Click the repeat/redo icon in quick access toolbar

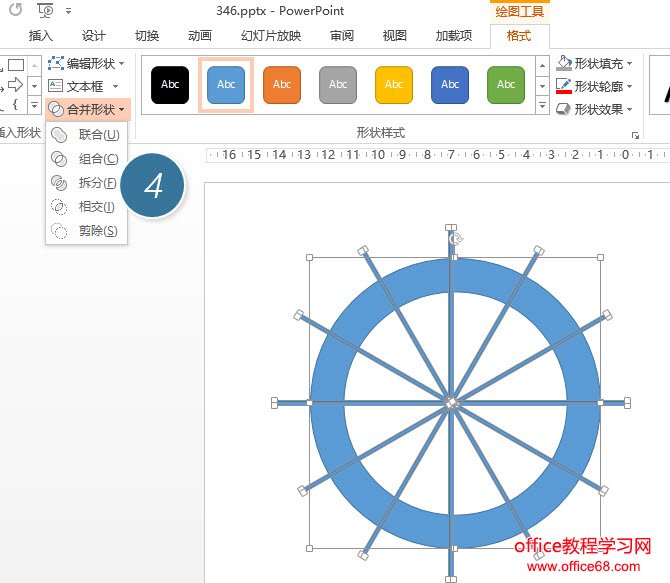pyautogui.click(x=16, y=10)
